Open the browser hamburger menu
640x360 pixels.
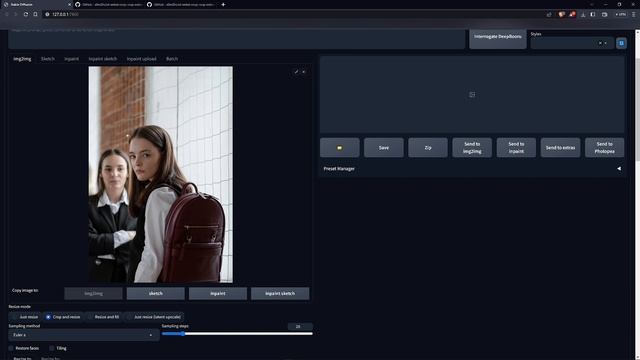pyautogui.click(x=633, y=14)
